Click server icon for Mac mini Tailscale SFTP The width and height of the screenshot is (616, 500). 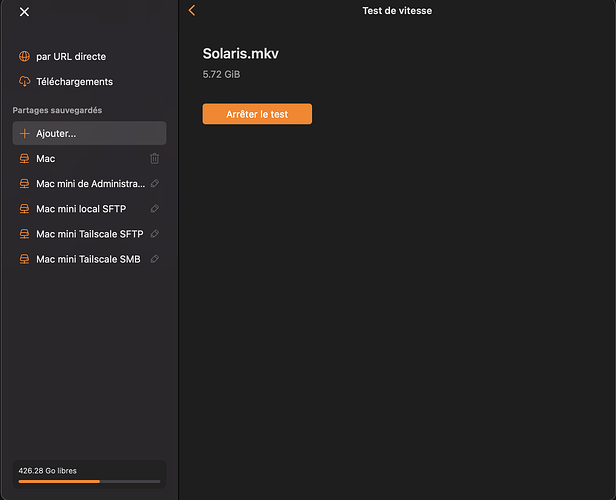(x=24, y=234)
